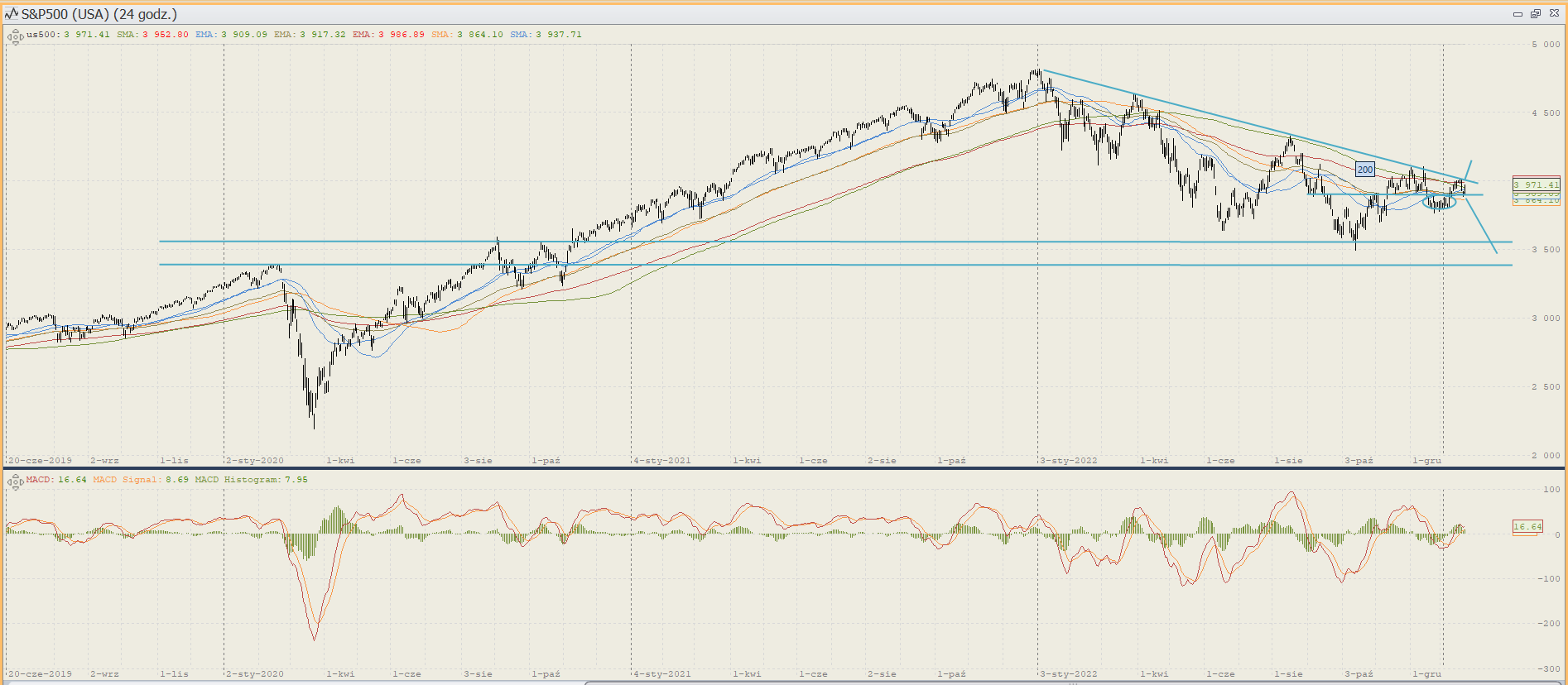Restore the S&P500 chart window
This screenshot has height=685, width=1568.
[1535, 14]
